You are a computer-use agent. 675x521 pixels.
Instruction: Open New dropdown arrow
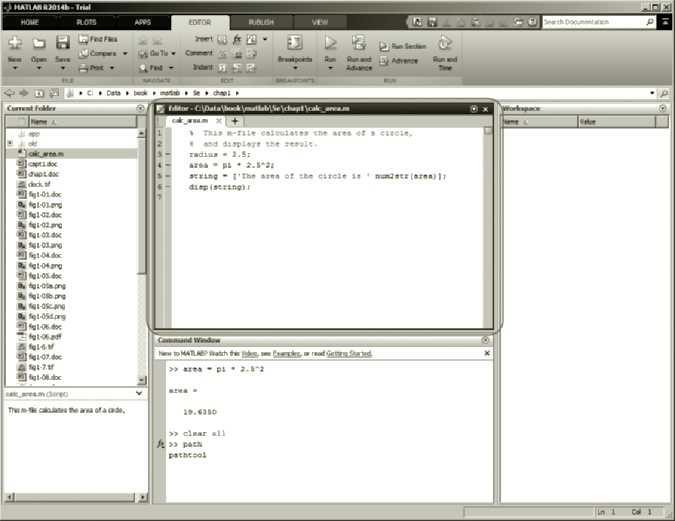(x=15, y=68)
